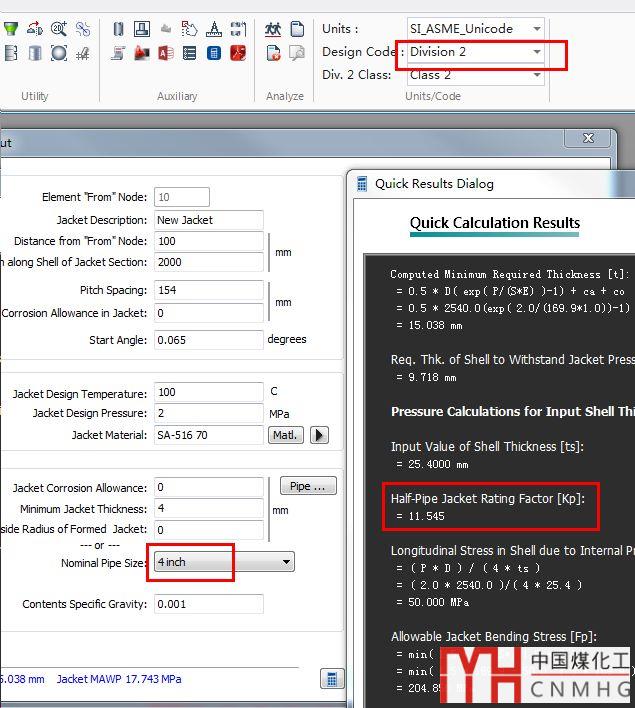
Task: Click the Jacket Material field
Action: pos(209,435)
